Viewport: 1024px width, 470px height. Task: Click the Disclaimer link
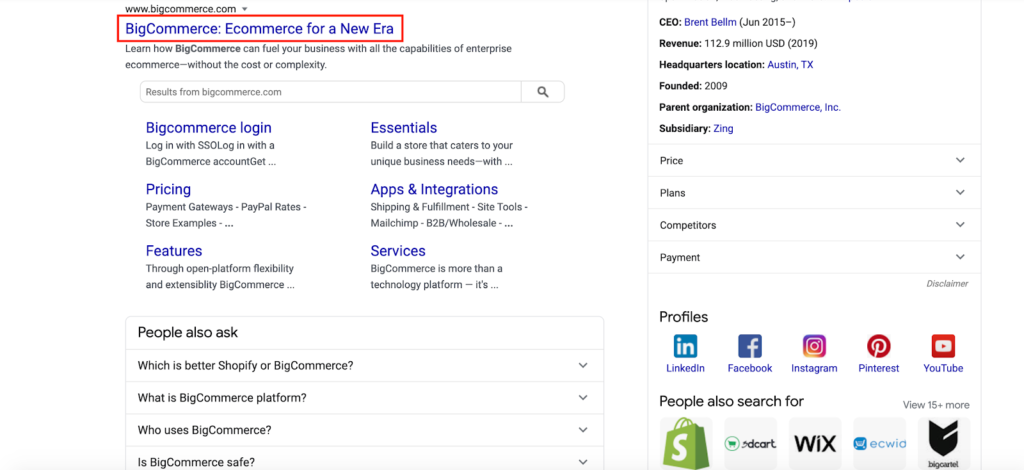coord(947,283)
